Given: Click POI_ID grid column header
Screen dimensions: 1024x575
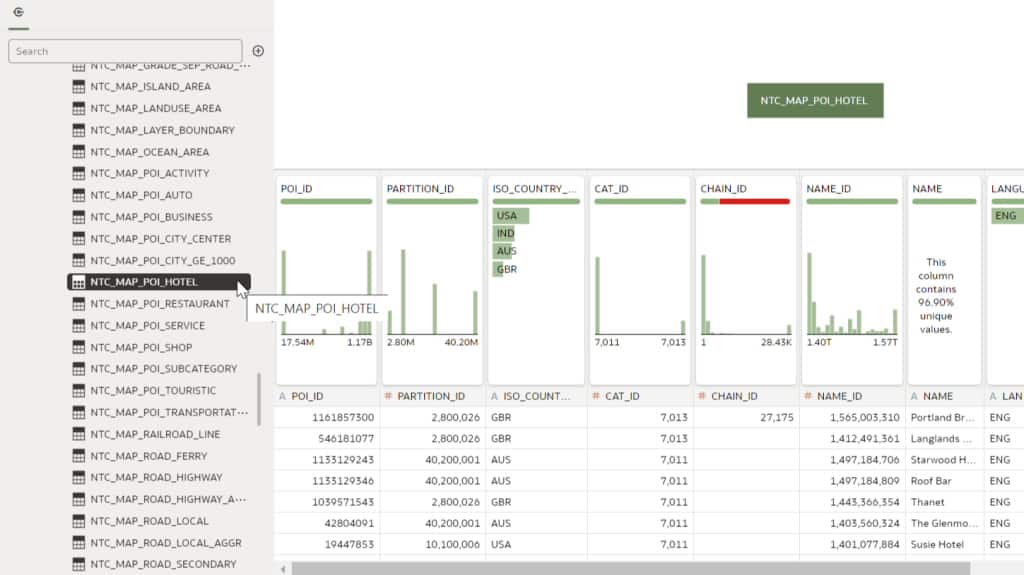Looking at the screenshot, I should click(327, 396).
